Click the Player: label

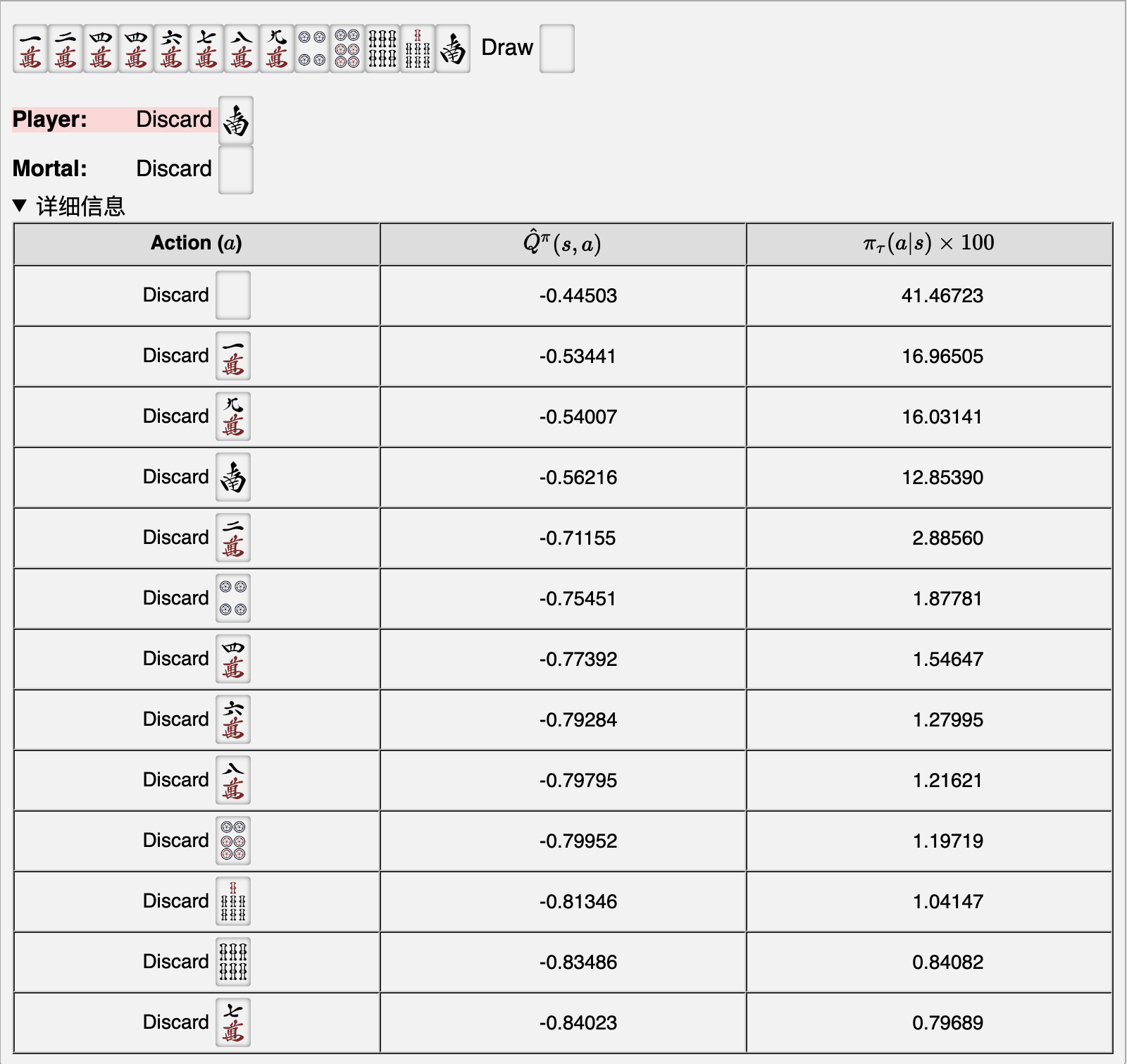50,119
